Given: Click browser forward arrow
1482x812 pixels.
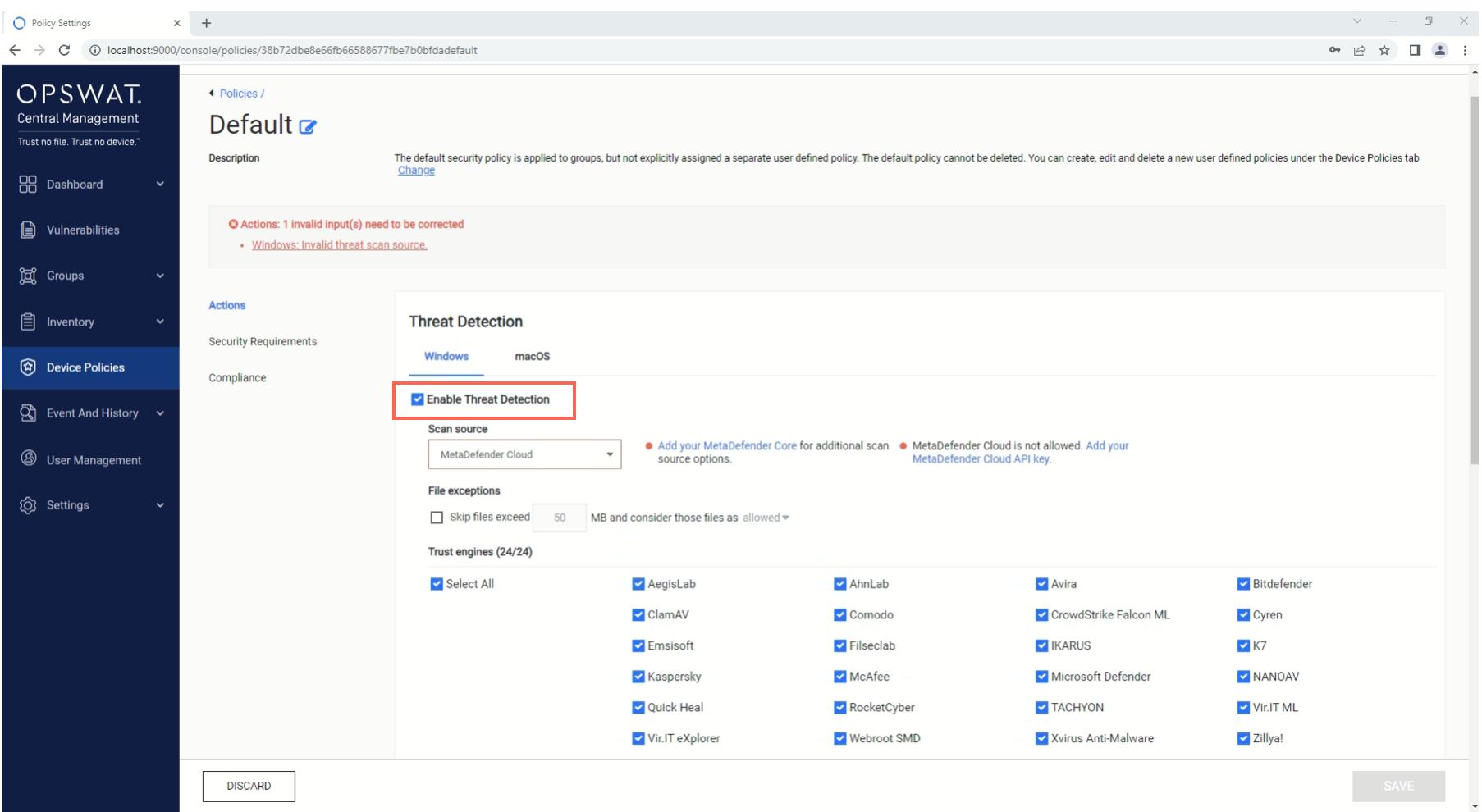Looking at the screenshot, I should point(39,50).
